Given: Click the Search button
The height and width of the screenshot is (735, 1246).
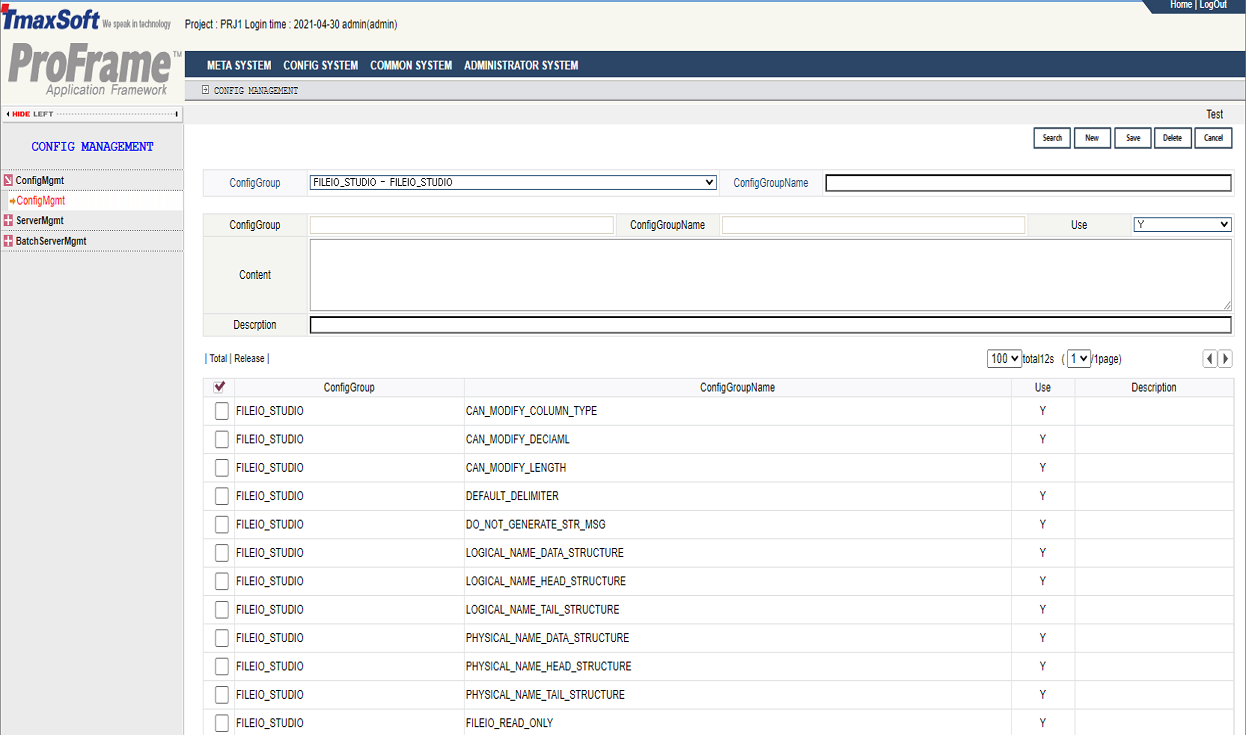Looking at the screenshot, I should pos(1052,138).
